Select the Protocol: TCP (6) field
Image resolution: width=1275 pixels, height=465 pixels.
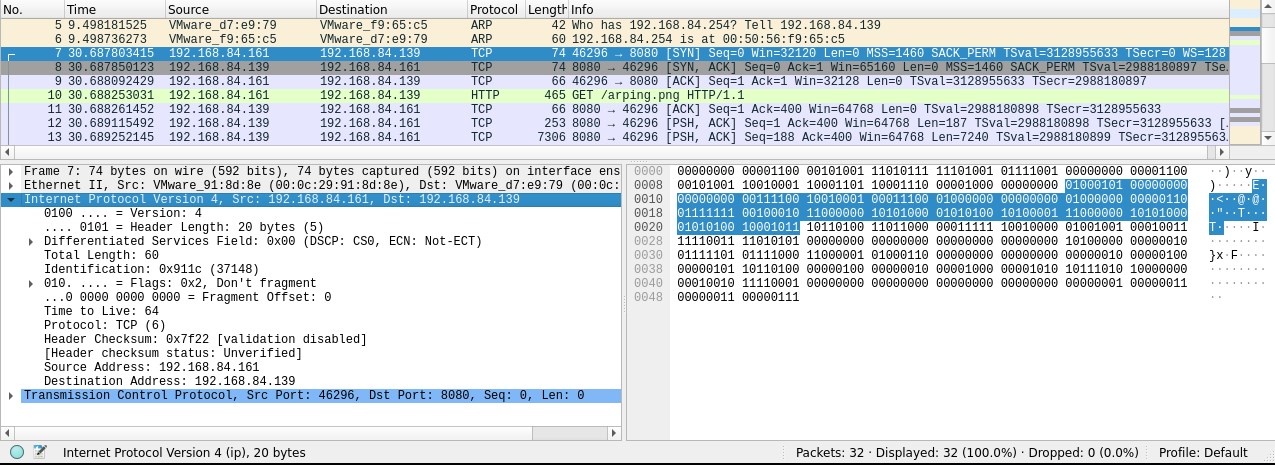105,326
